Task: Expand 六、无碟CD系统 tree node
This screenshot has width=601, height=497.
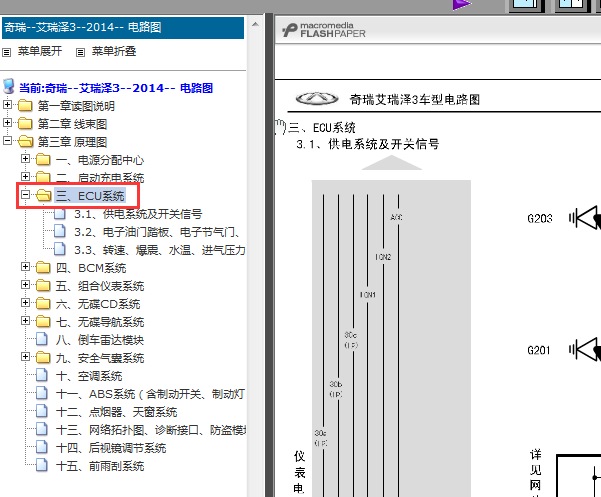Action: click(x=25, y=302)
